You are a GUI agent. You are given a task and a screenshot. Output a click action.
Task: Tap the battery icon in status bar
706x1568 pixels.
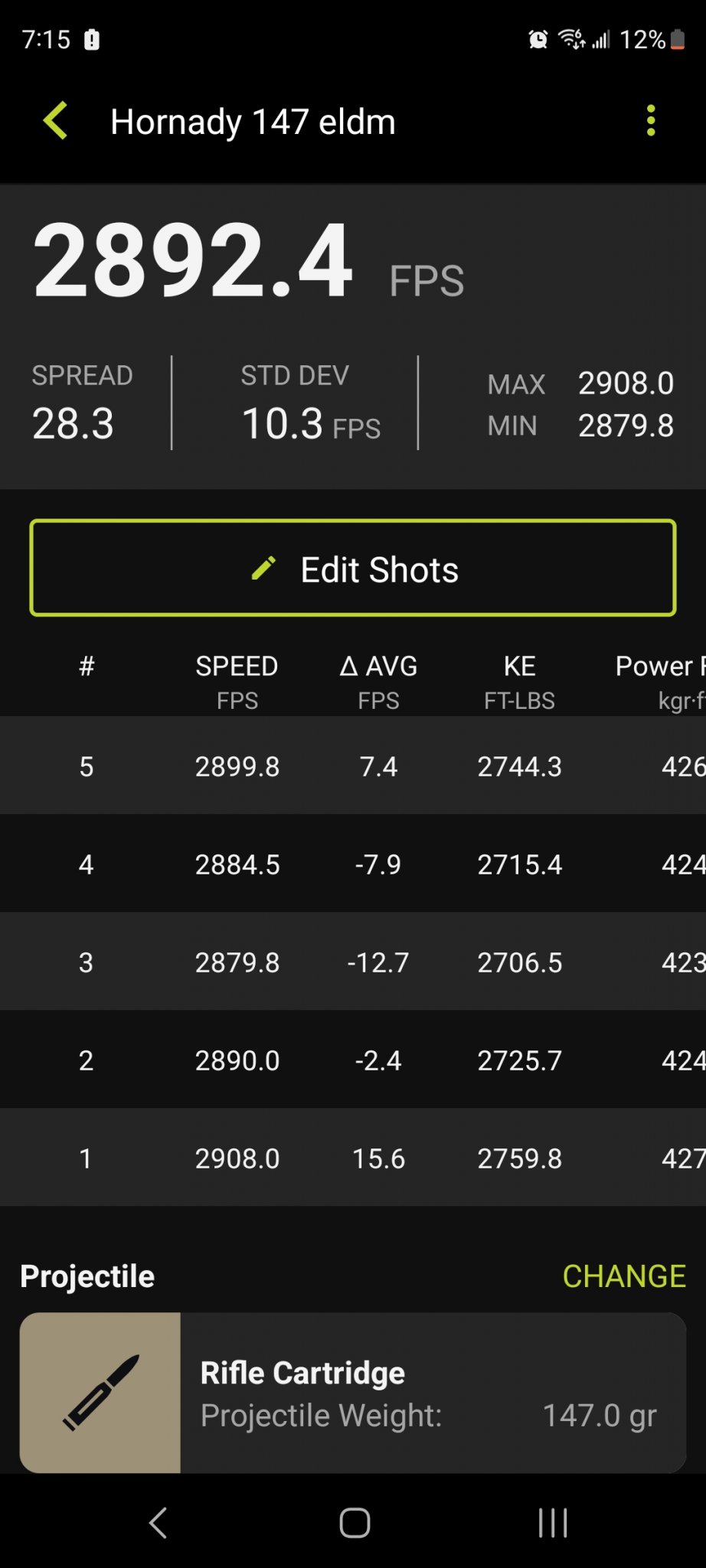tap(678, 39)
